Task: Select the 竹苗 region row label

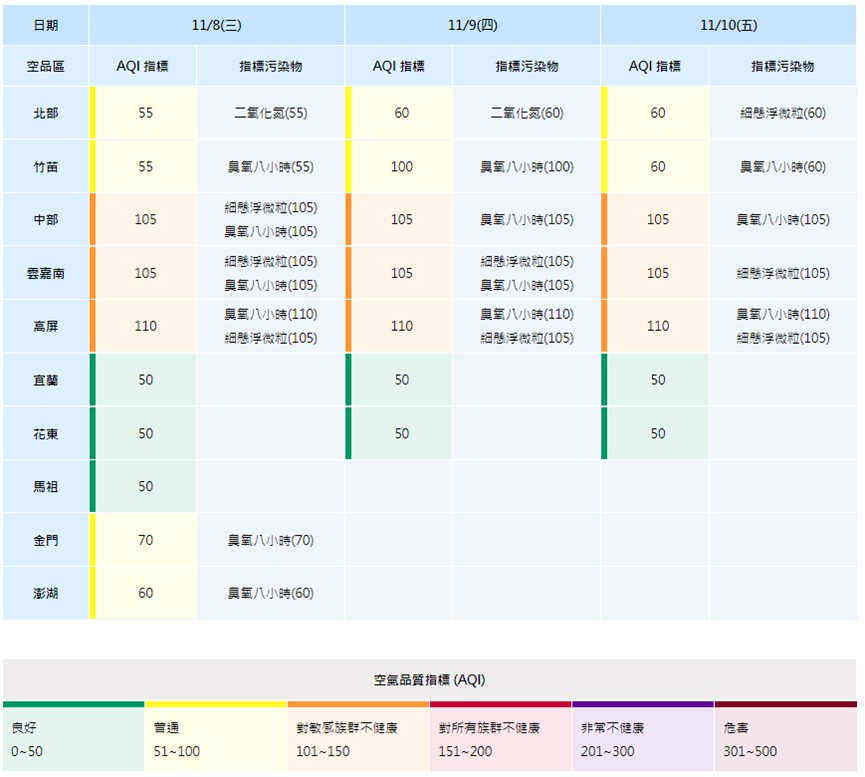Action: [x=46, y=166]
